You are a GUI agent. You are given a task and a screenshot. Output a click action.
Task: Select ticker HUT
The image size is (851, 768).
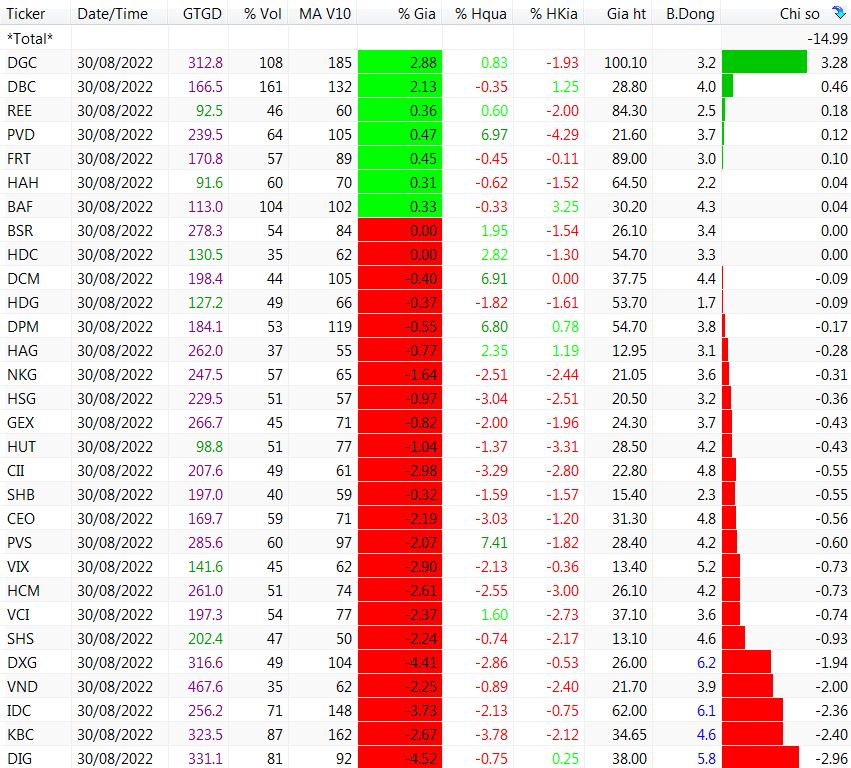(21, 447)
